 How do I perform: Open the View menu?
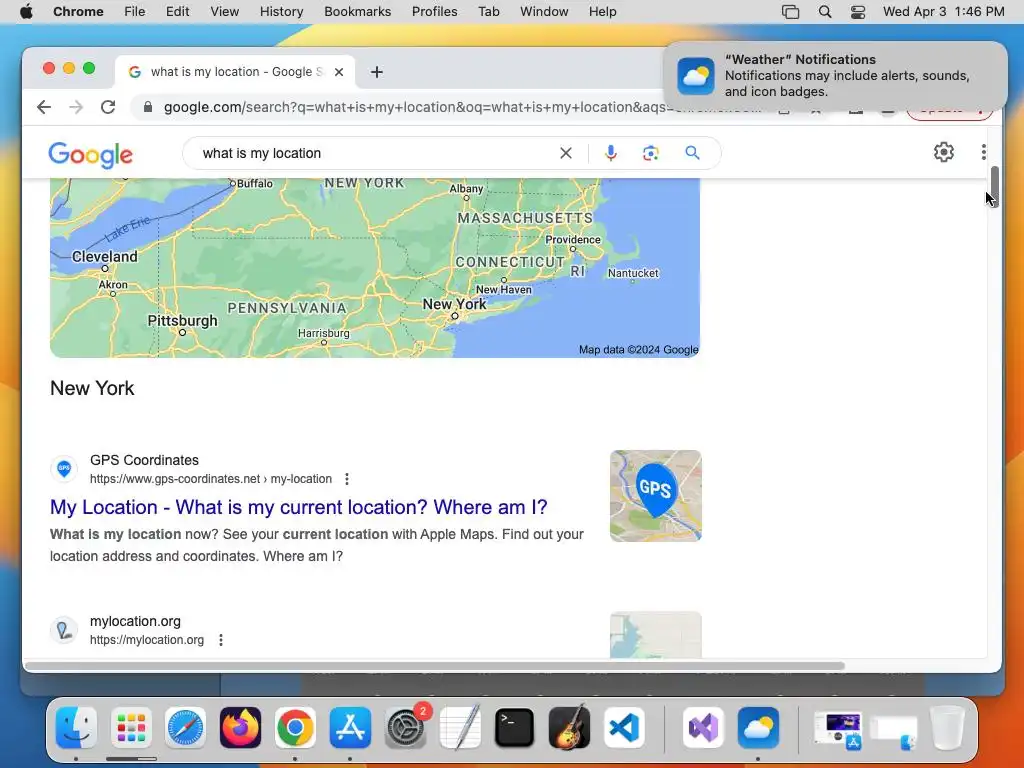tap(225, 12)
